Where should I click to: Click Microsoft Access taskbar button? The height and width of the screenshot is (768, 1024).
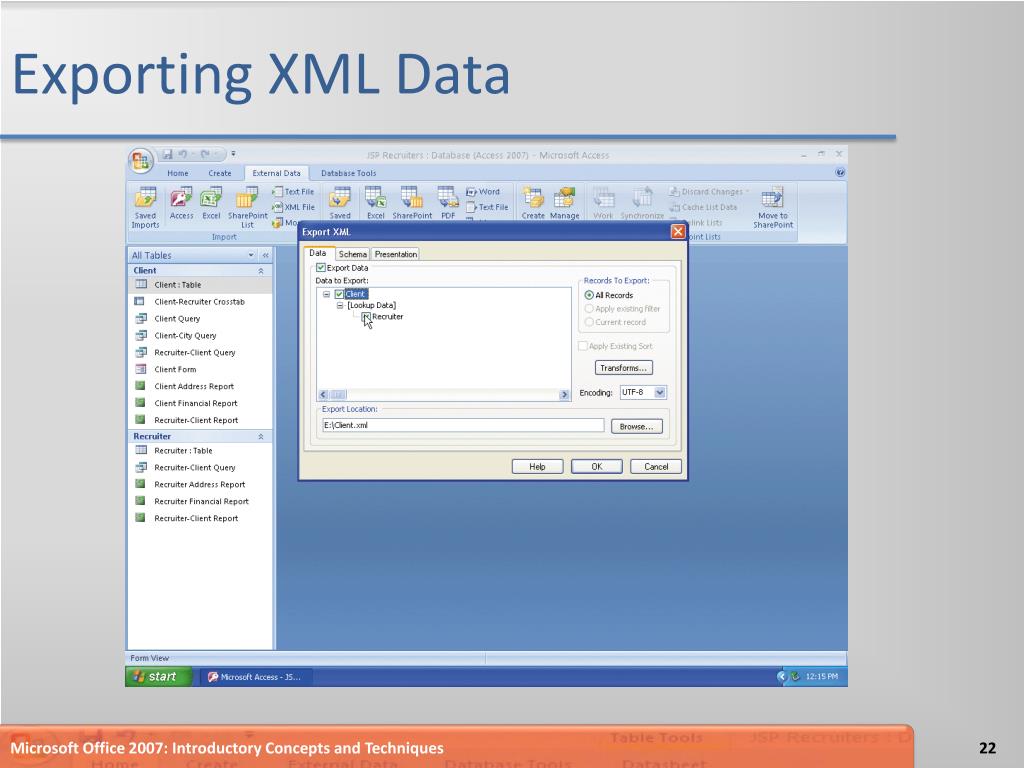[x=255, y=677]
